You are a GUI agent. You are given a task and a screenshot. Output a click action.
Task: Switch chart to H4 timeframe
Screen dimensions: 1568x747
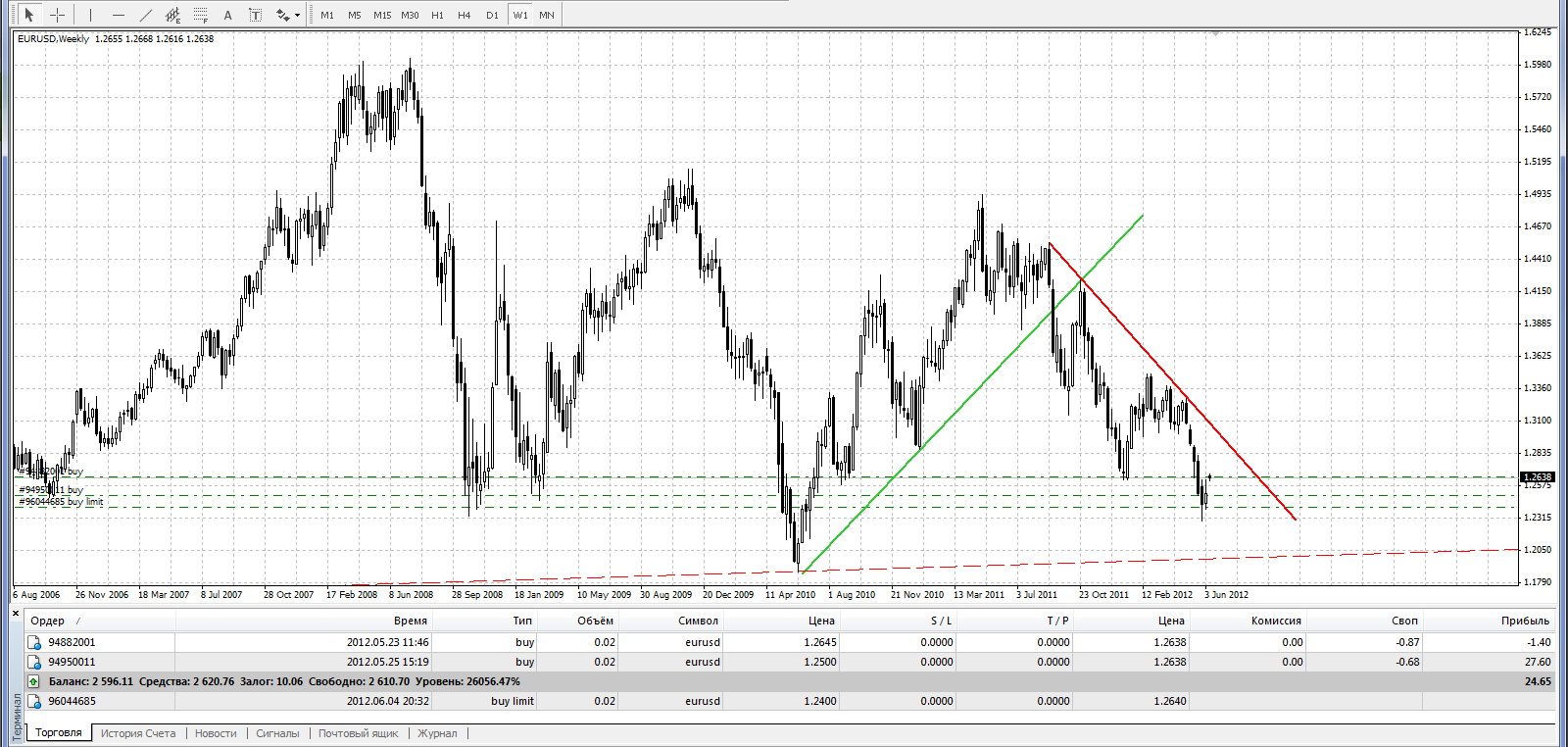pyautogui.click(x=465, y=15)
